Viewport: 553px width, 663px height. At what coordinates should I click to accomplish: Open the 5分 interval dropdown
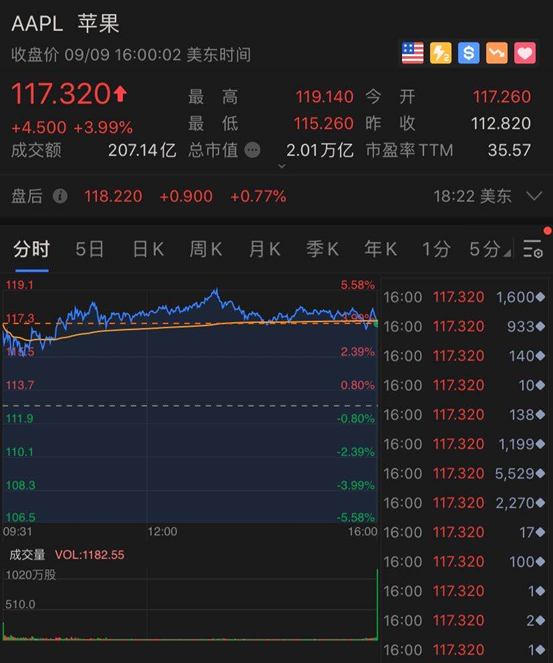tap(490, 249)
